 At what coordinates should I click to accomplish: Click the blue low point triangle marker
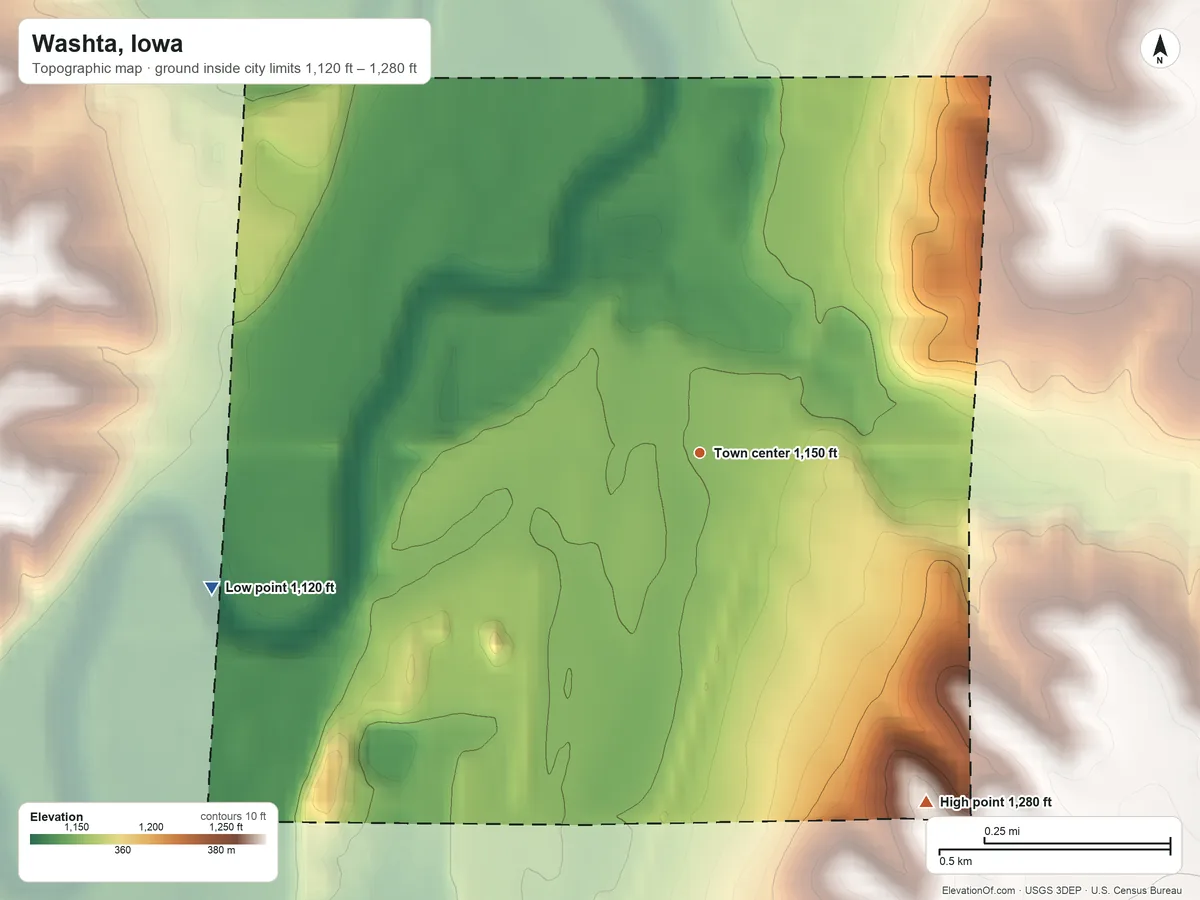click(211, 588)
